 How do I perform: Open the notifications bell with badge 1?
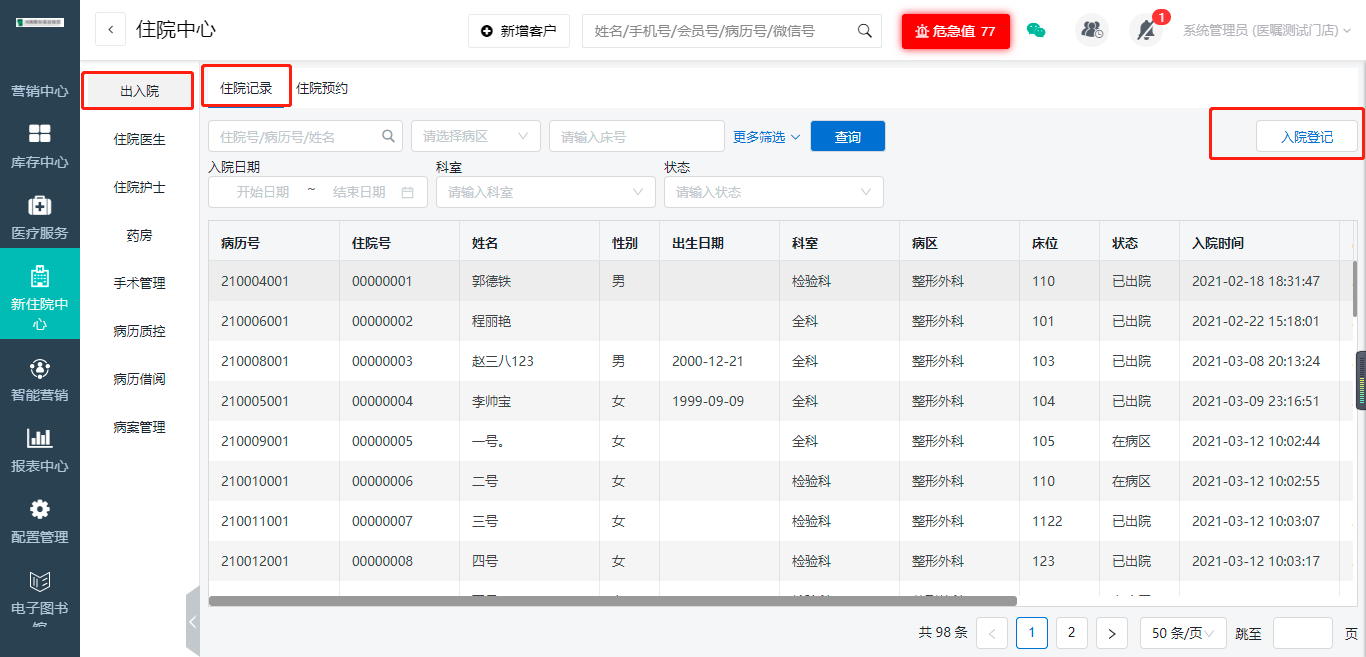click(1146, 30)
